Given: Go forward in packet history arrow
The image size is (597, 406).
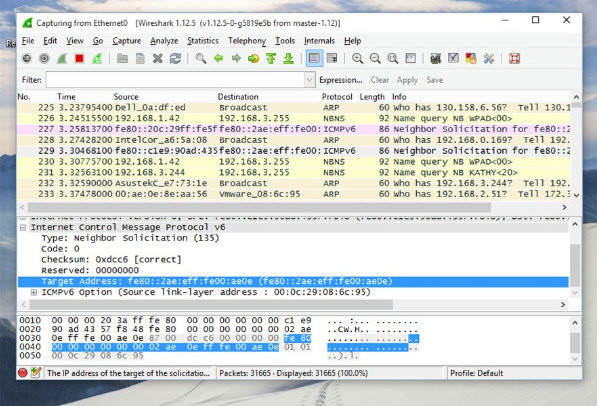Looking at the screenshot, I should coord(236,59).
